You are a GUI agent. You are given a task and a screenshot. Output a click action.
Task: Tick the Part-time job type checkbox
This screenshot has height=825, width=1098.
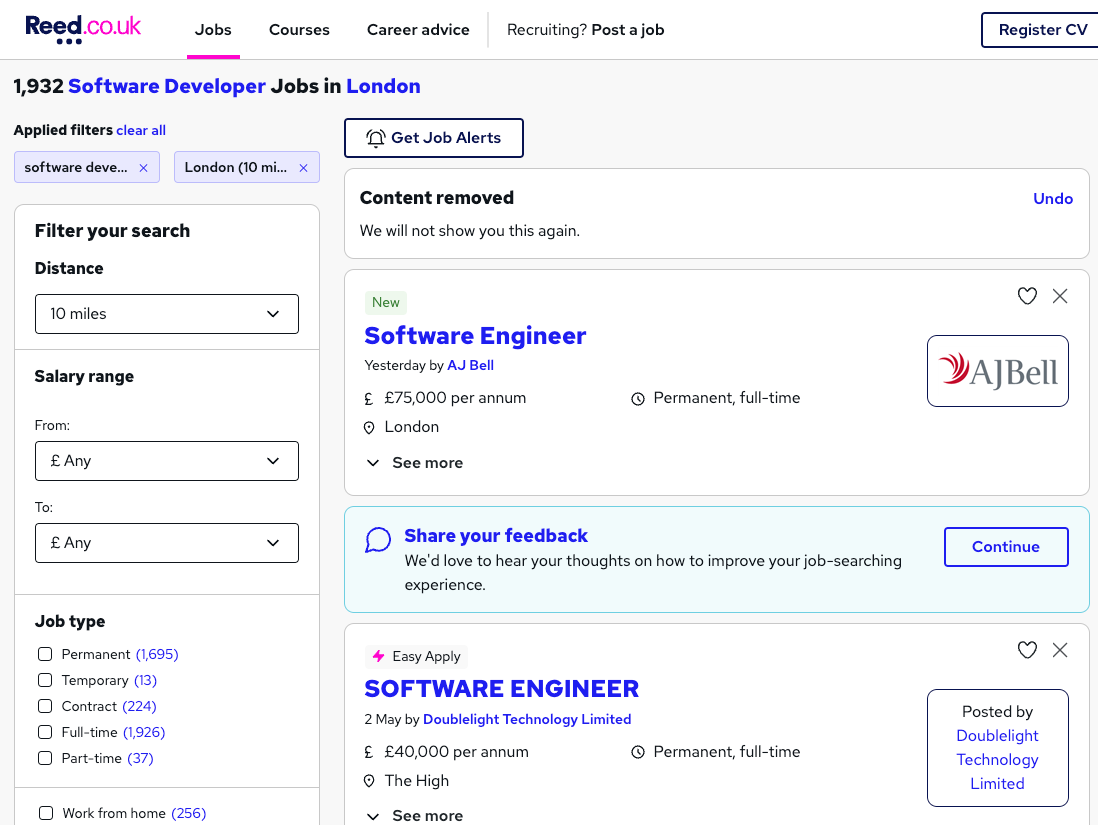pos(45,758)
